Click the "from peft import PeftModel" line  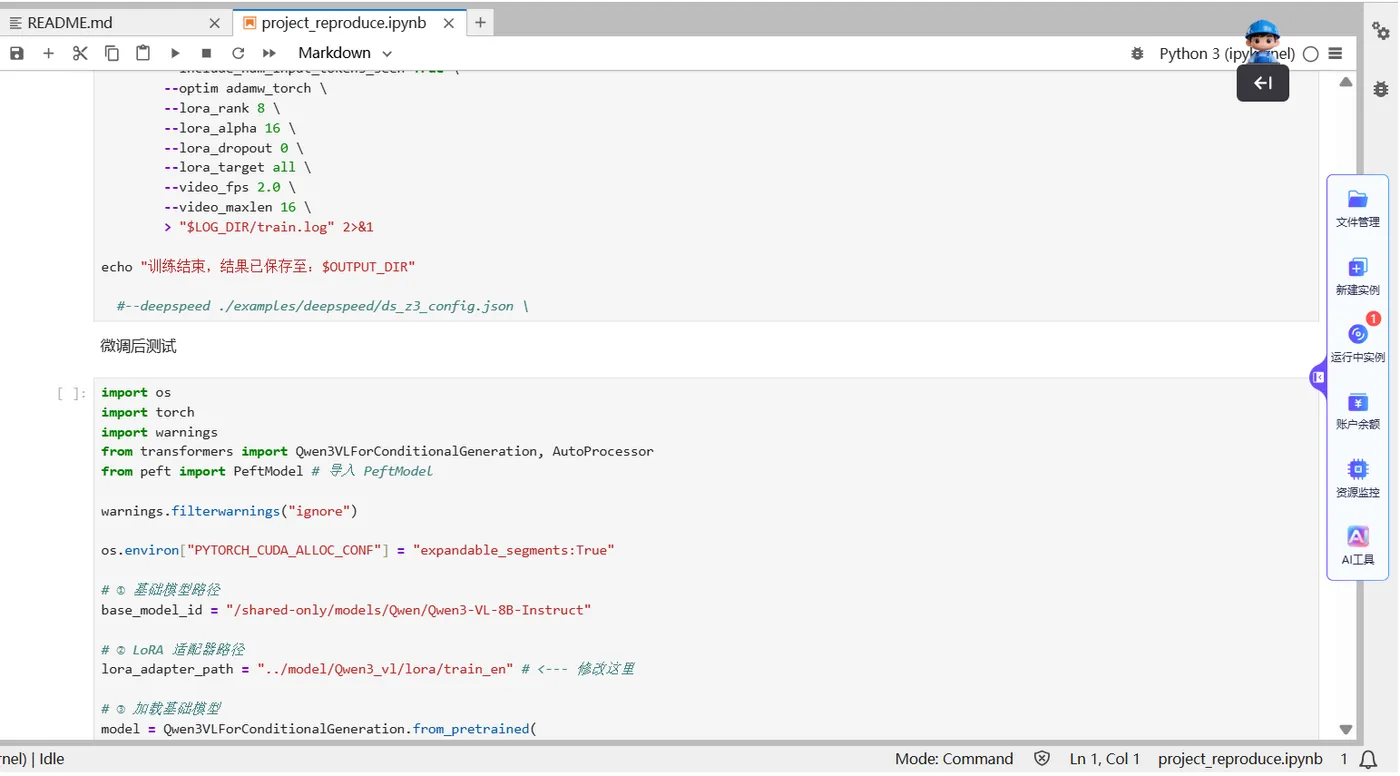[x=267, y=471]
